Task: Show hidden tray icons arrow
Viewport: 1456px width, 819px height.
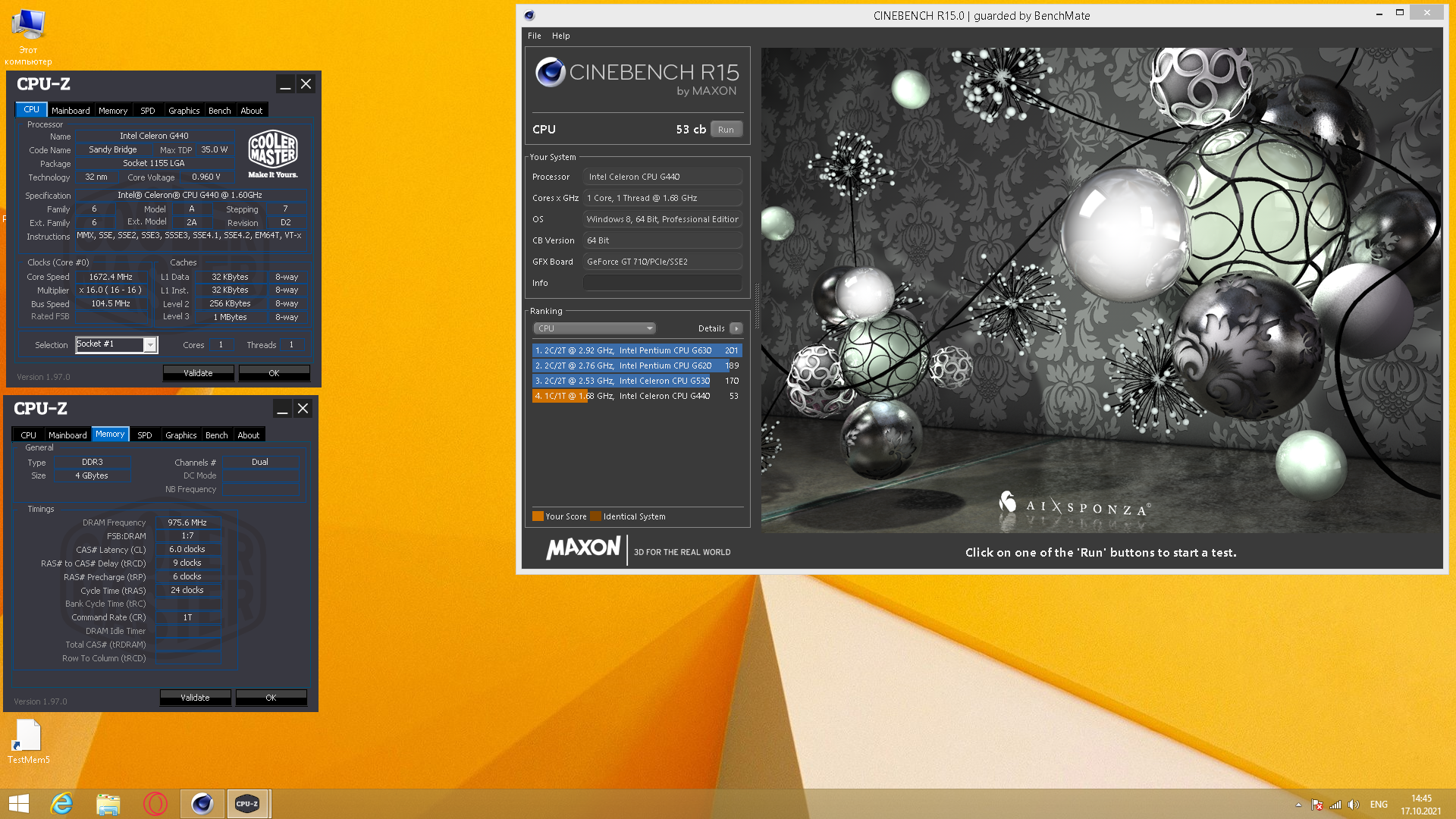Action: click(1298, 805)
